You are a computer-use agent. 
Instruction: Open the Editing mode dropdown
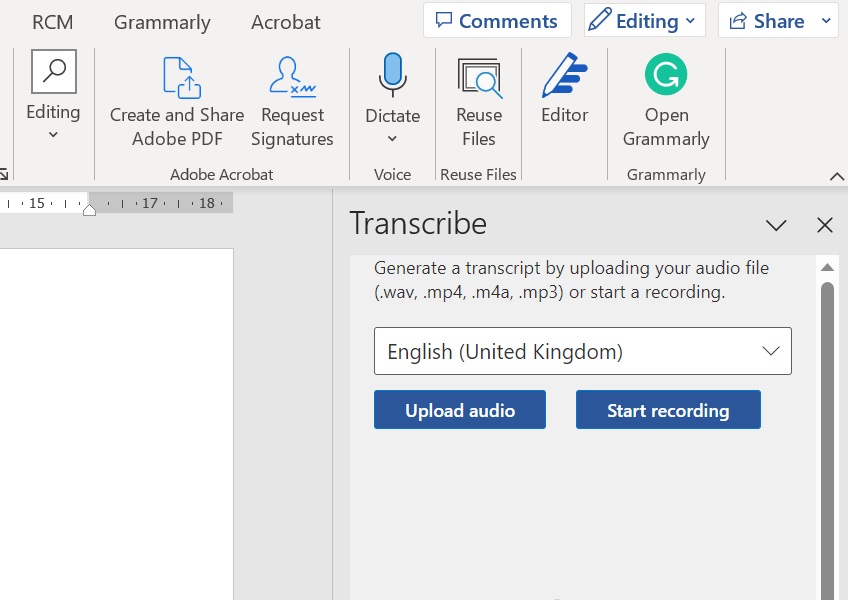click(644, 20)
